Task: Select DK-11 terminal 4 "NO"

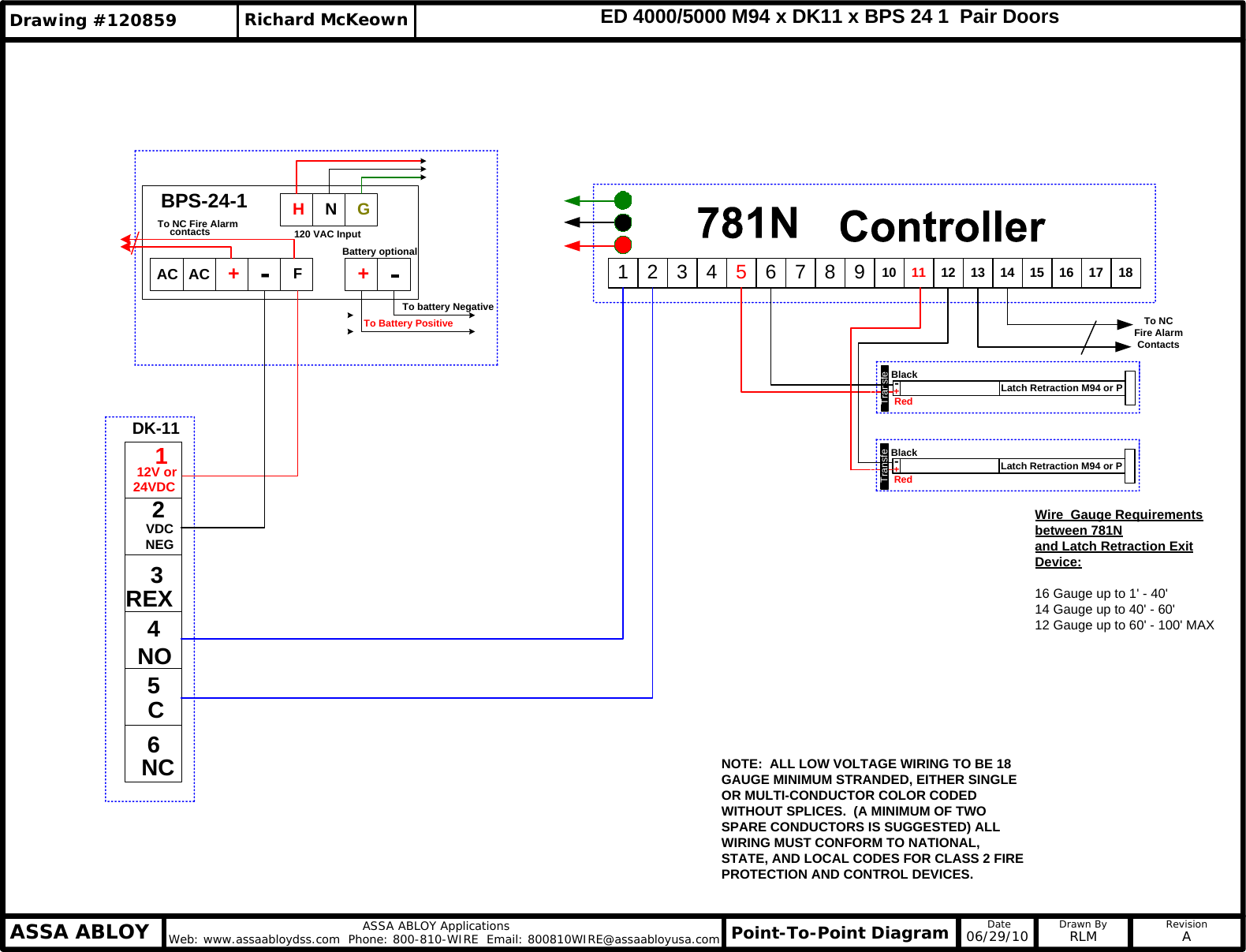Action: 154,640
